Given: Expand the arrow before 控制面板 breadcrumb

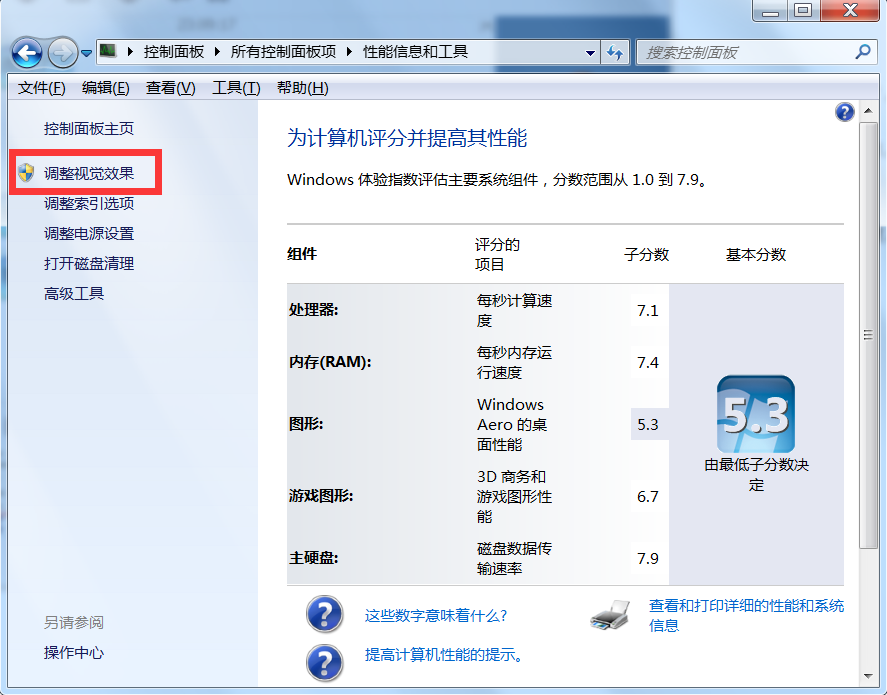Looking at the screenshot, I should coord(130,52).
